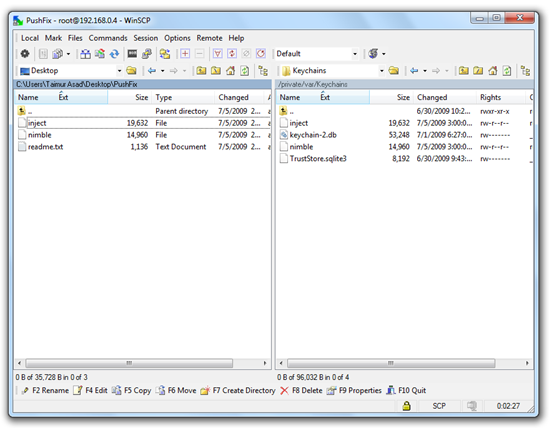Image resolution: width=549 pixels, height=428 pixels.
Task: Click the Synchronize directories refresh icon
Action: point(114,54)
